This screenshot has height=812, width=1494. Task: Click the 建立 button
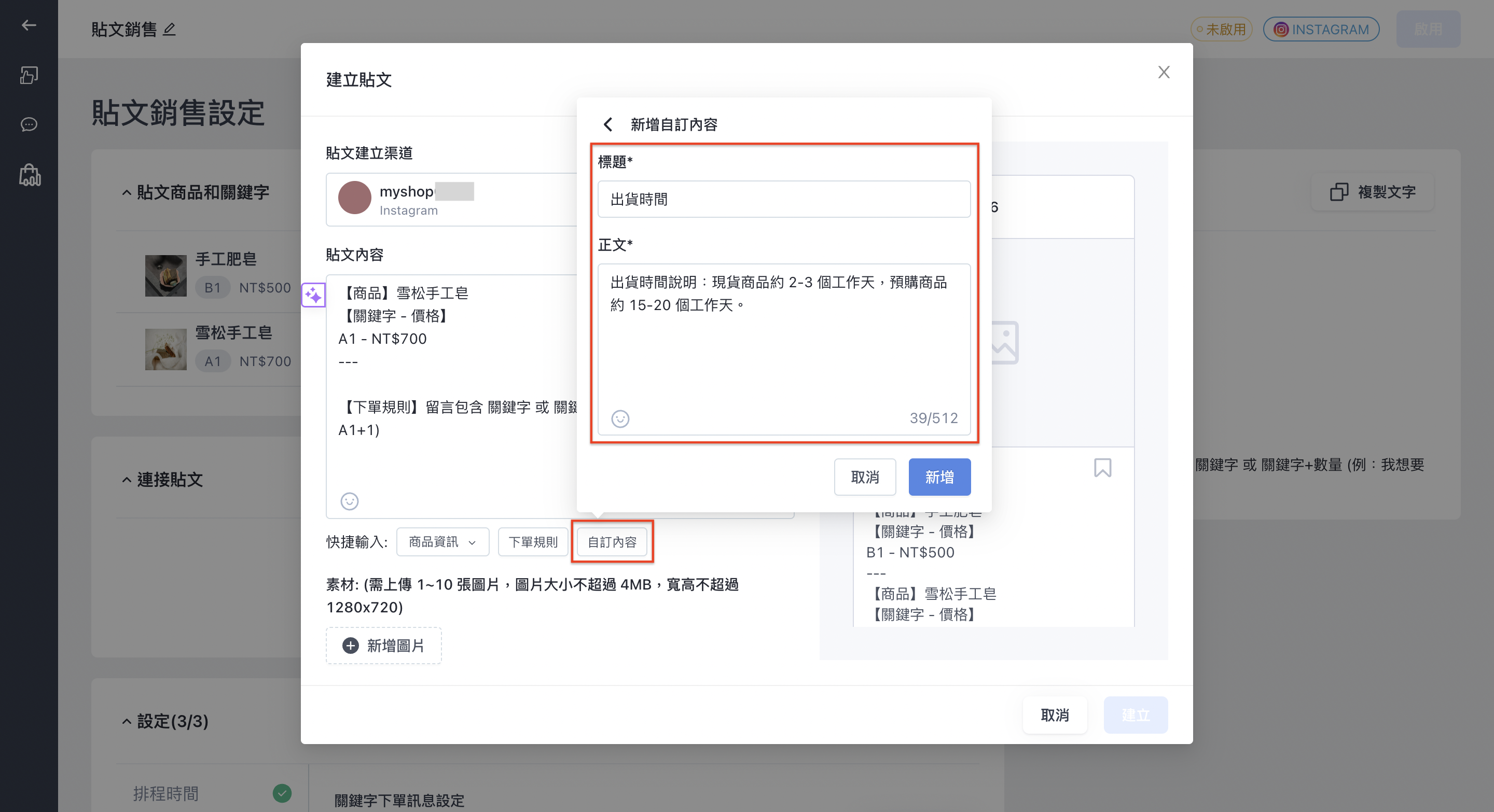click(1135, 715)
